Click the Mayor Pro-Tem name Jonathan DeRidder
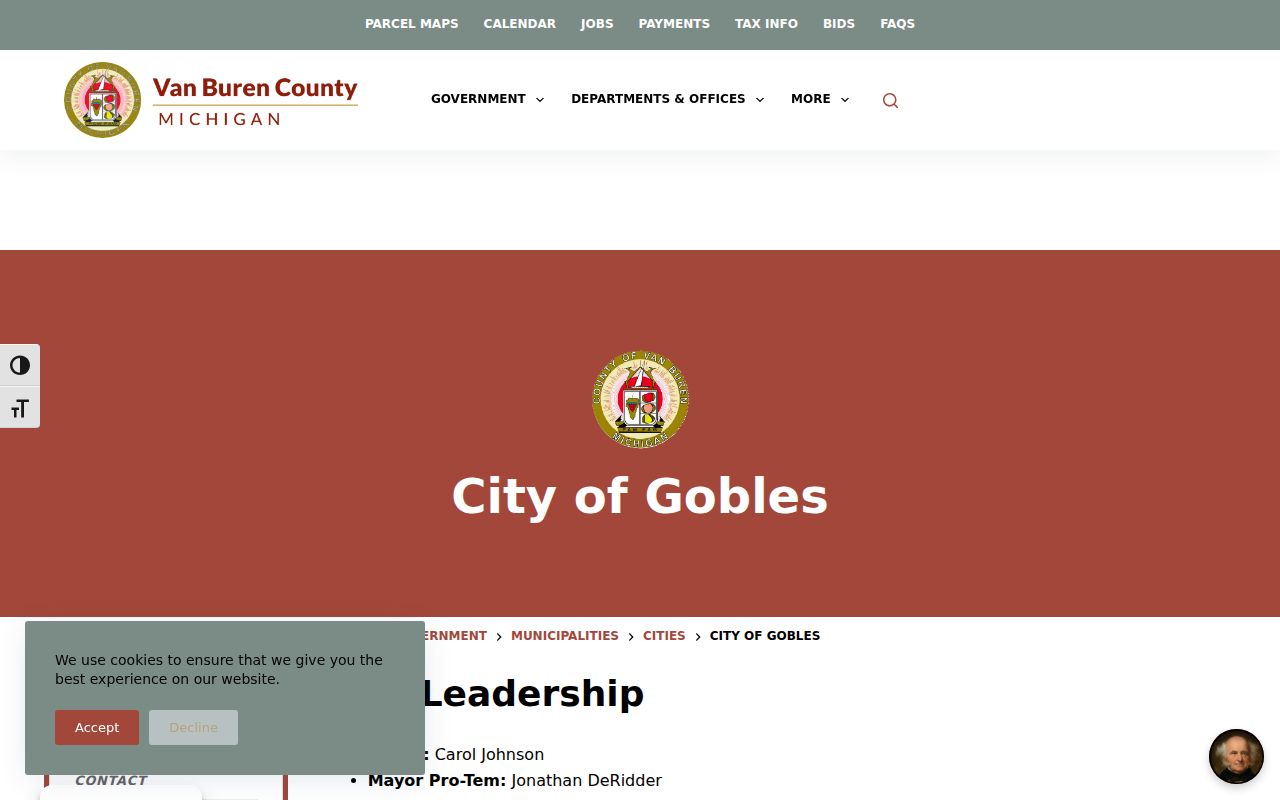The width and height of the screenshot is (1280, 800). pos(586,781)
